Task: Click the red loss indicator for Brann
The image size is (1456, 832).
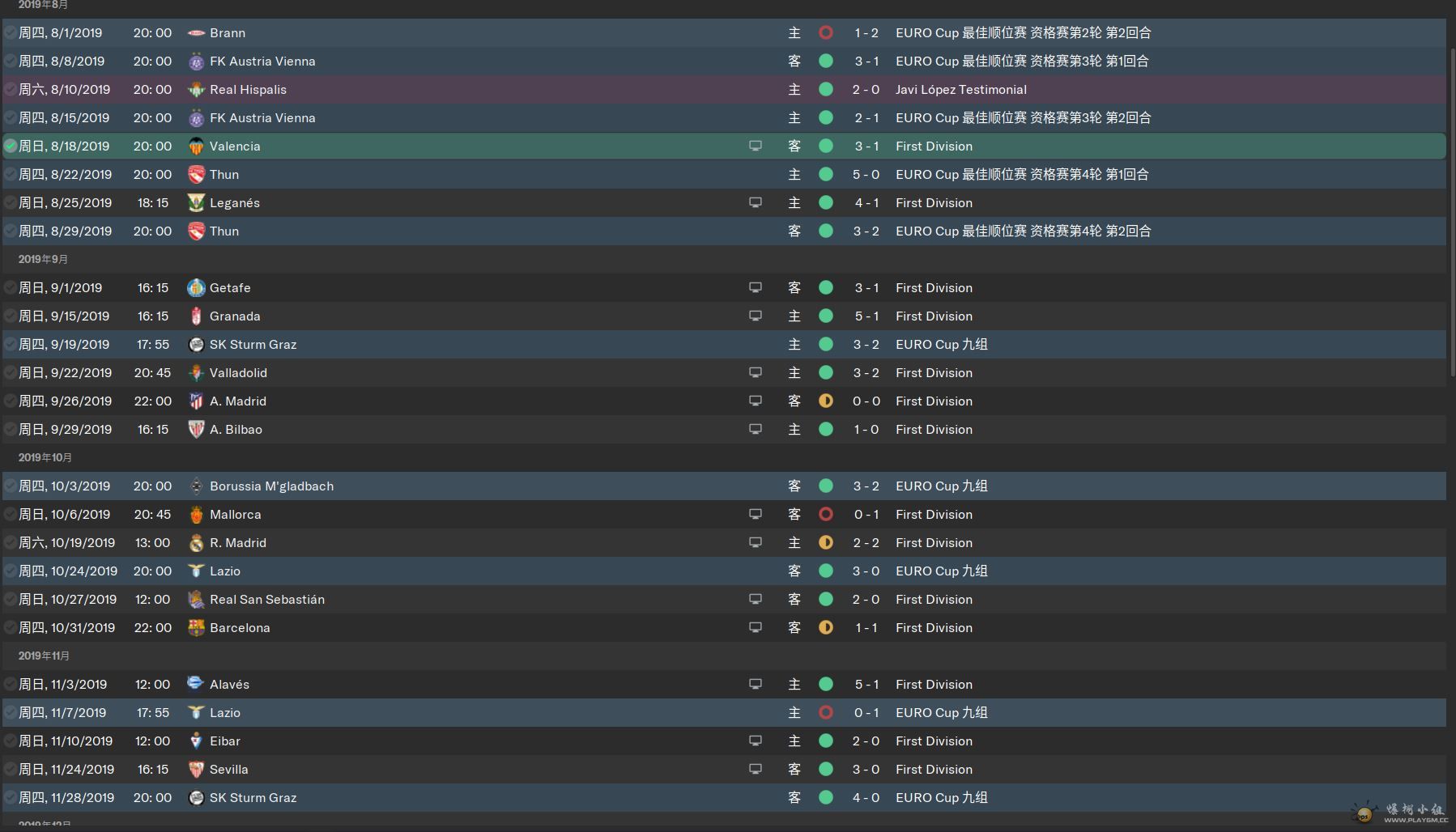Action: click(826, 33)
